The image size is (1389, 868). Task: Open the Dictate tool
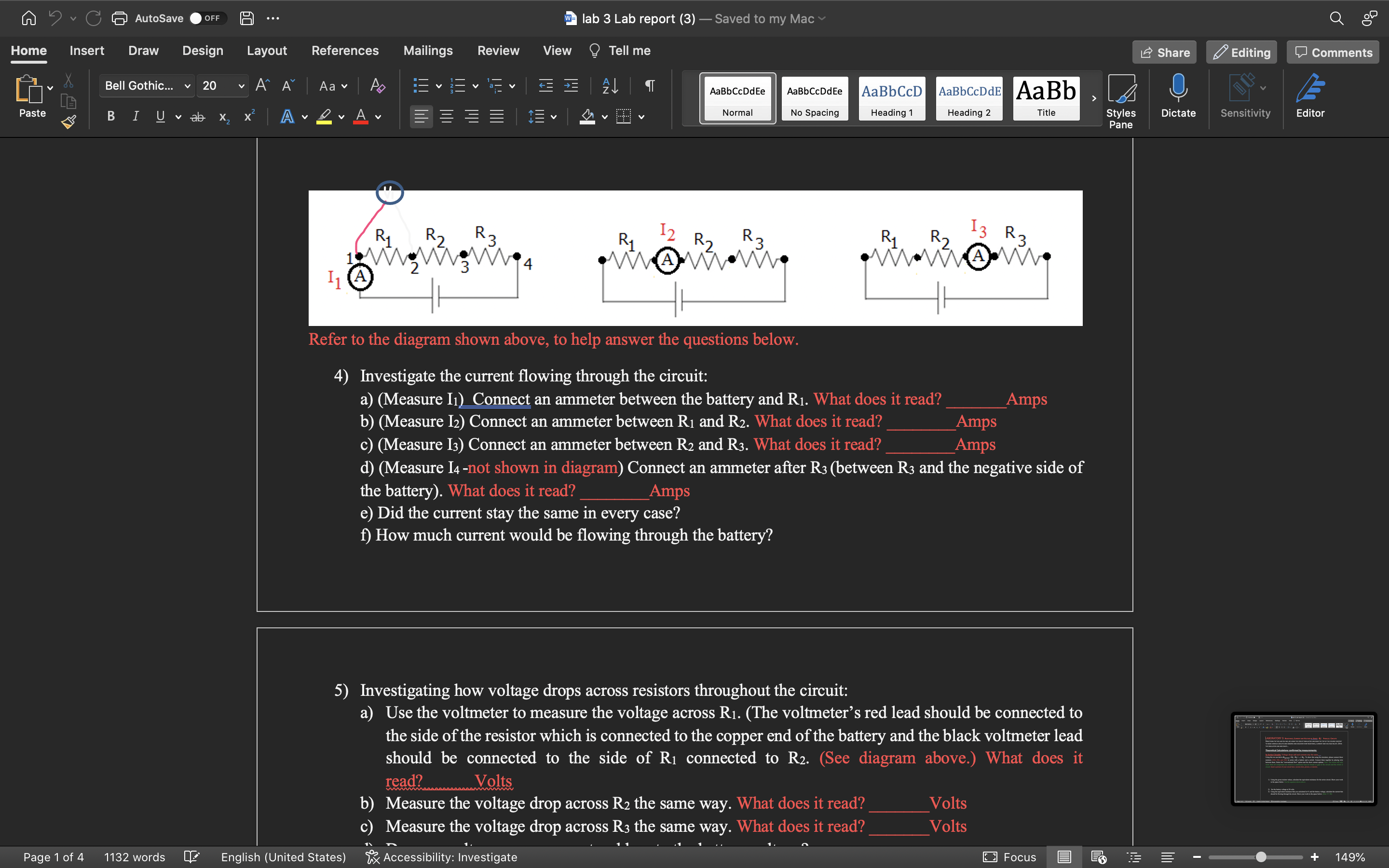click(1178, 96)
